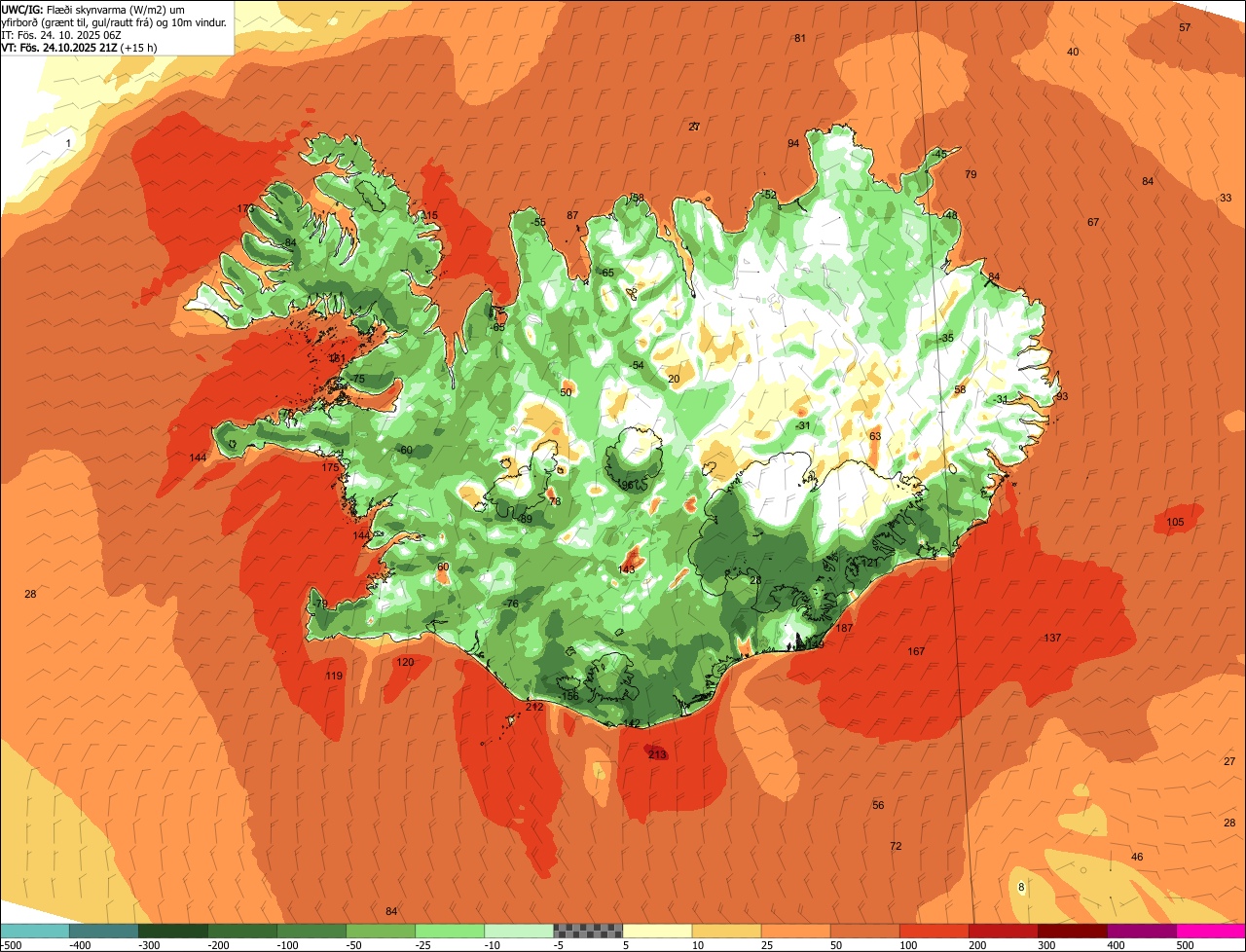
Task: Click the valid time 'VT: Fös. 24.10.2025 21Z (+15 h)'
Action: pyautogui.click(x=79, y=47)
